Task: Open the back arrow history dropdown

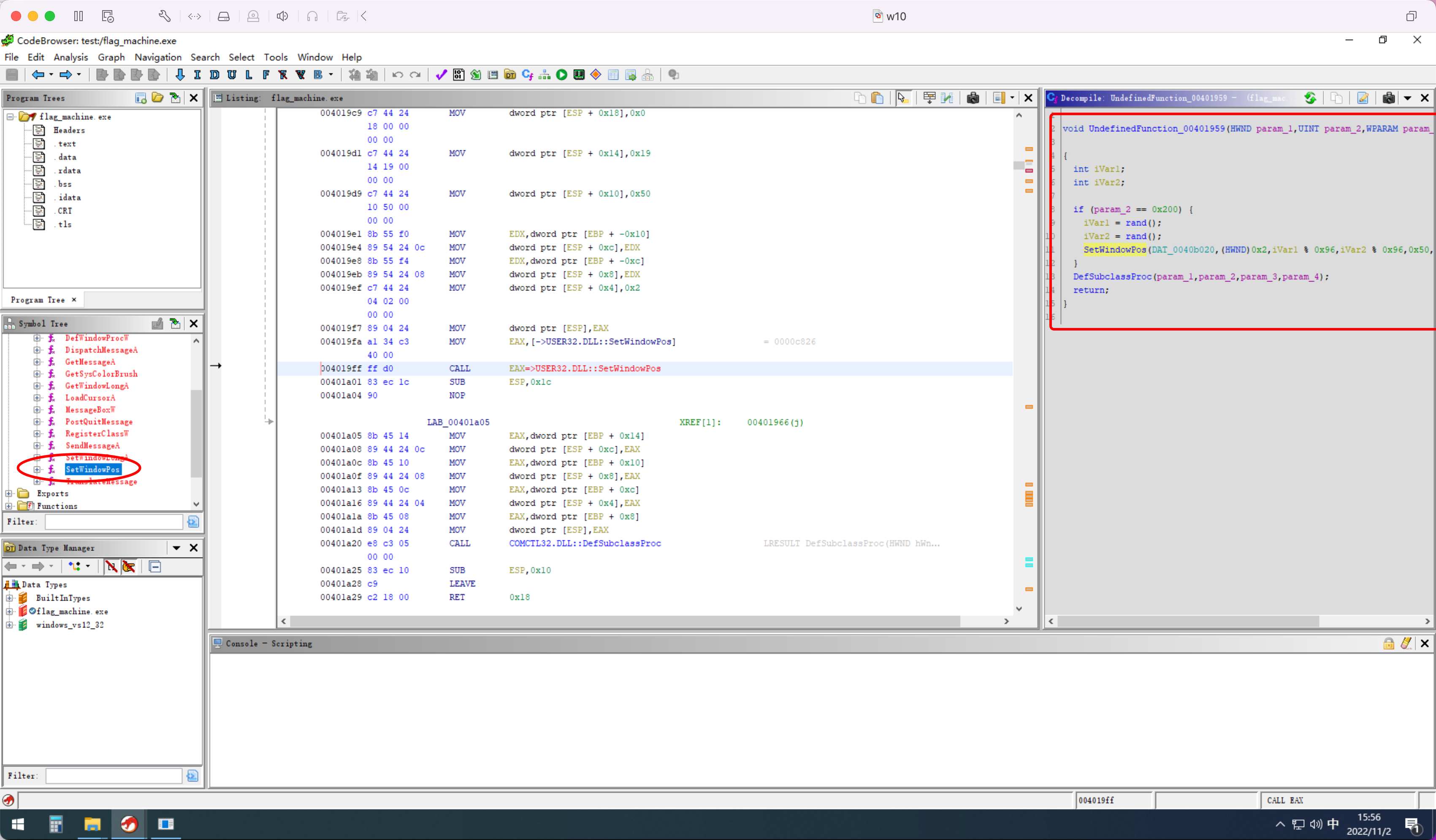Action: point(51,75)
